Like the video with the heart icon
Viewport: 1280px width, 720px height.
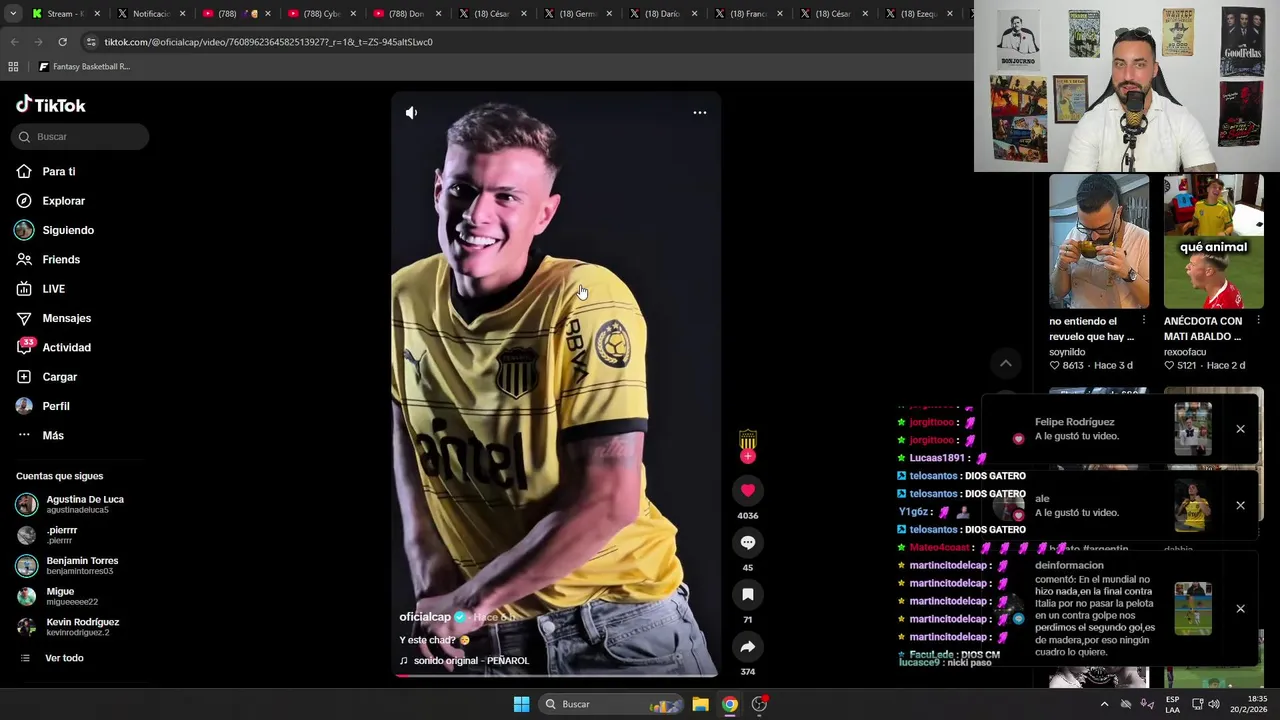(747, 490)
